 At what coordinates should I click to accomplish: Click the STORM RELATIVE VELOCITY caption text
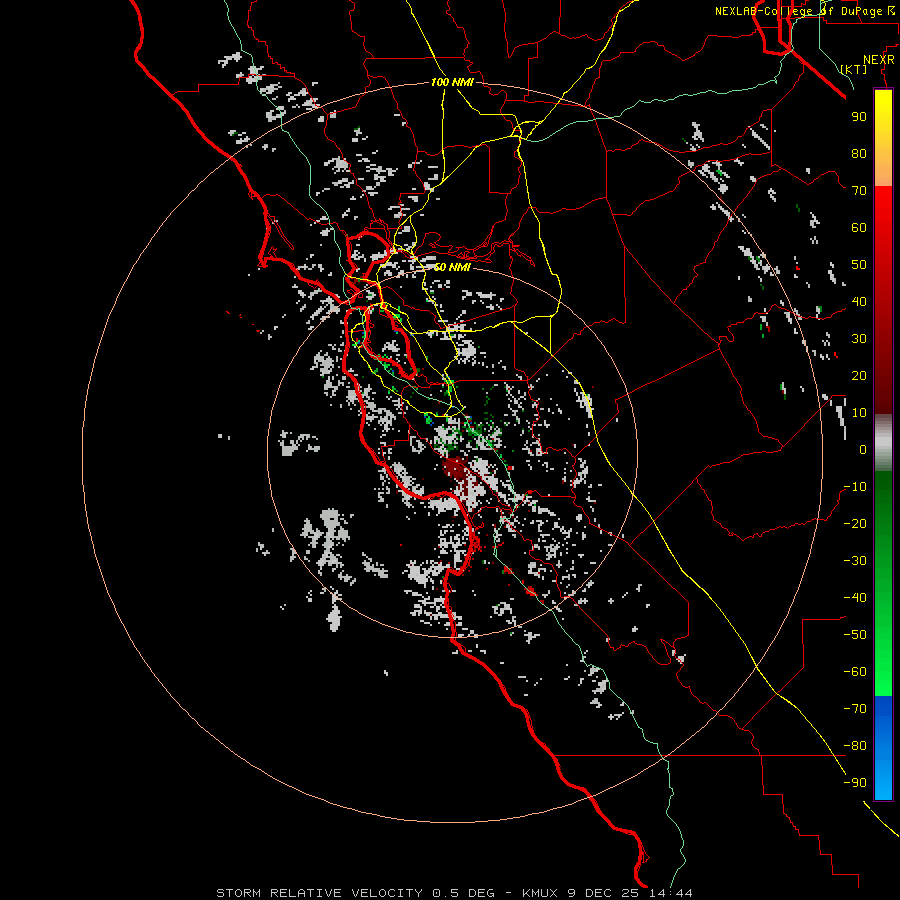[319, 893]
